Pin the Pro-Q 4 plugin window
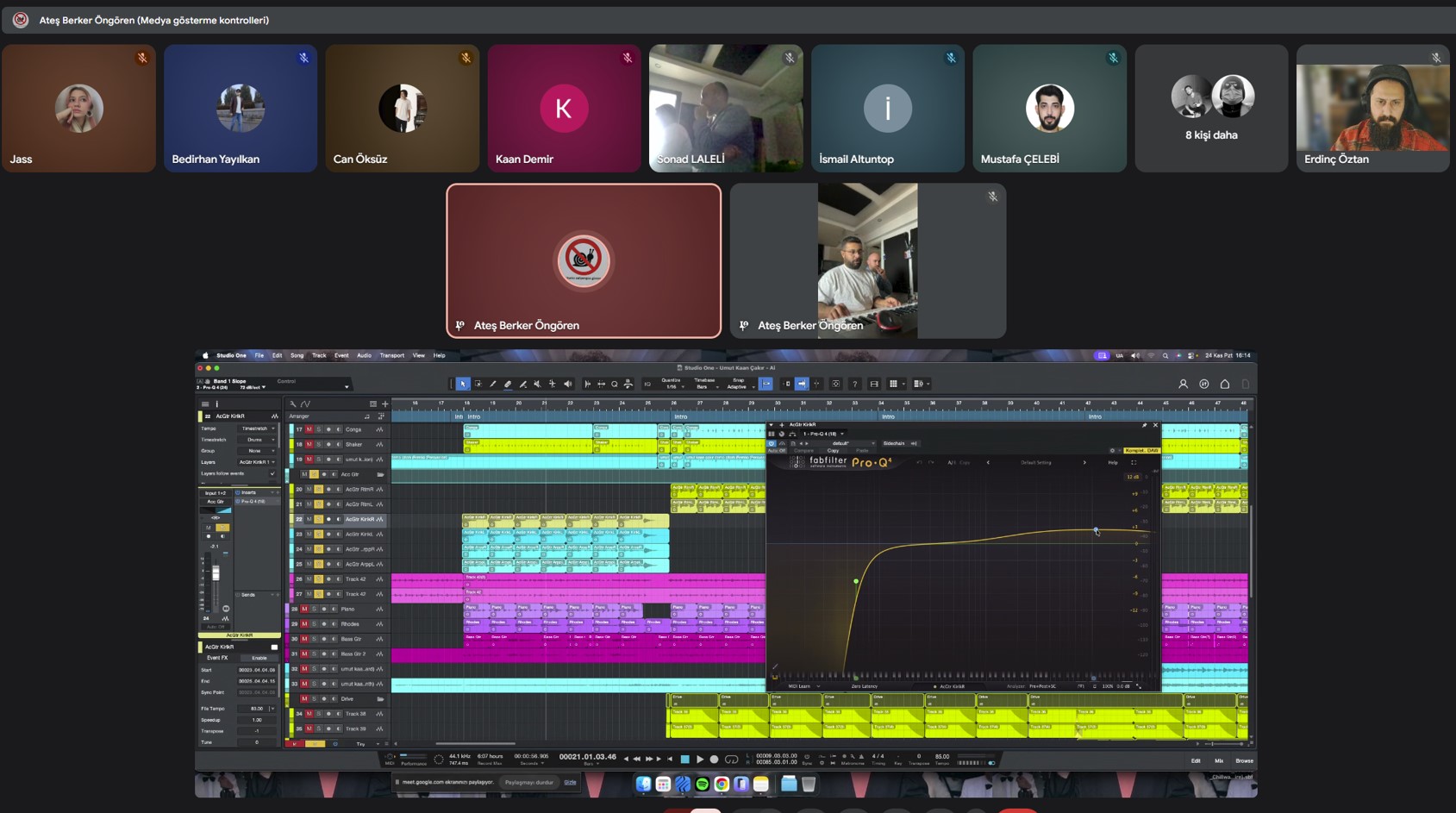The image size is (1456, 813). tap(1144, 425)
